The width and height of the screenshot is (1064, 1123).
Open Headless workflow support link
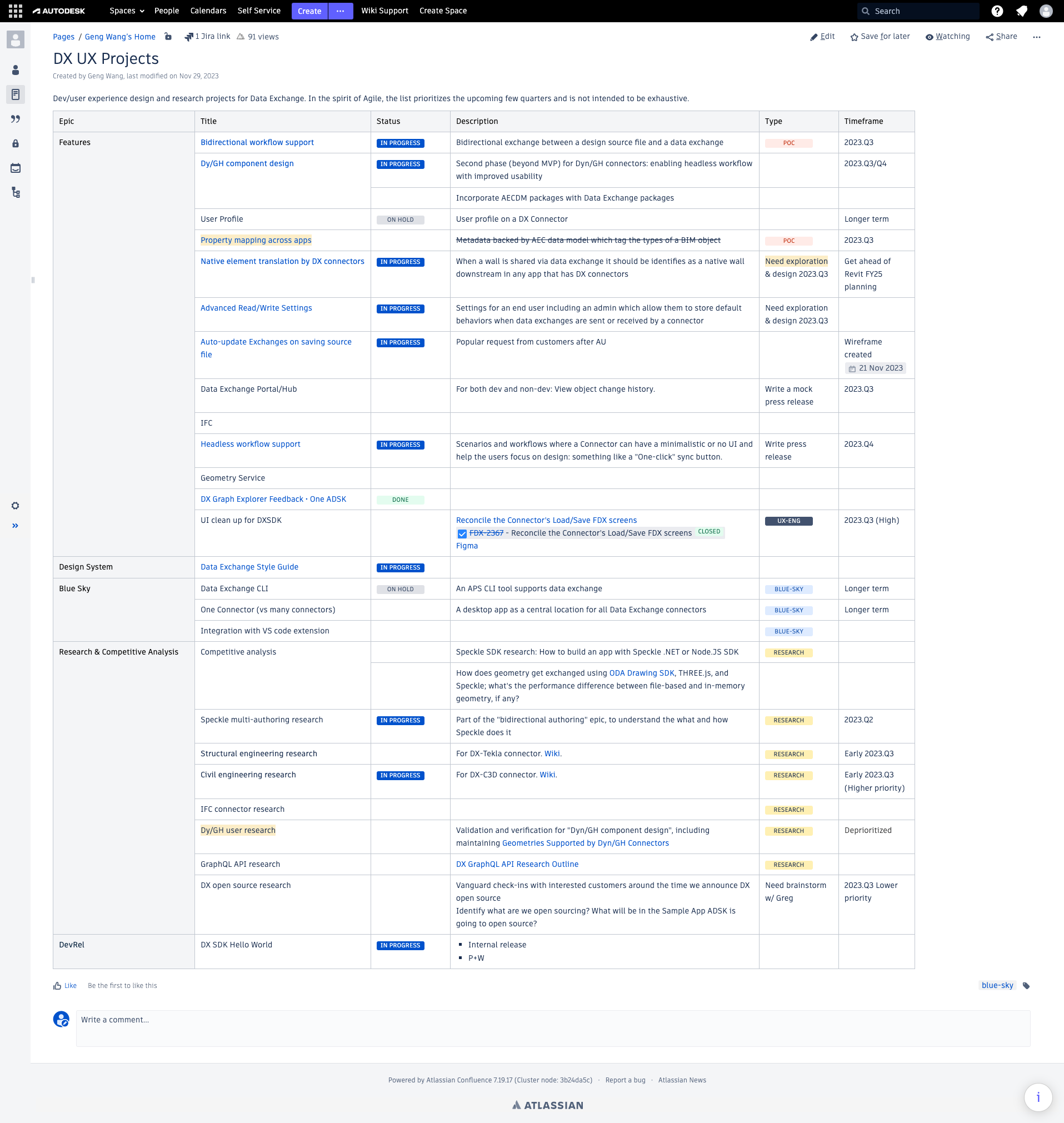pos(251,444)
